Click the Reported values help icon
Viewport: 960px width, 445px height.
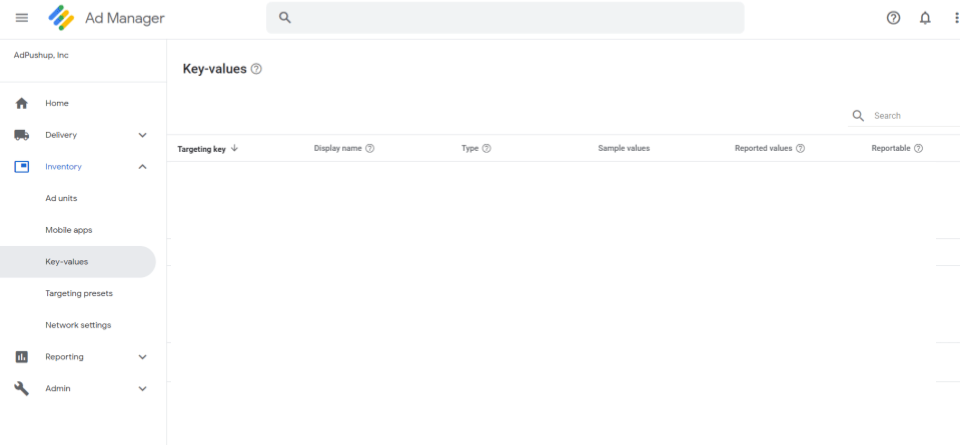[800, 148]
